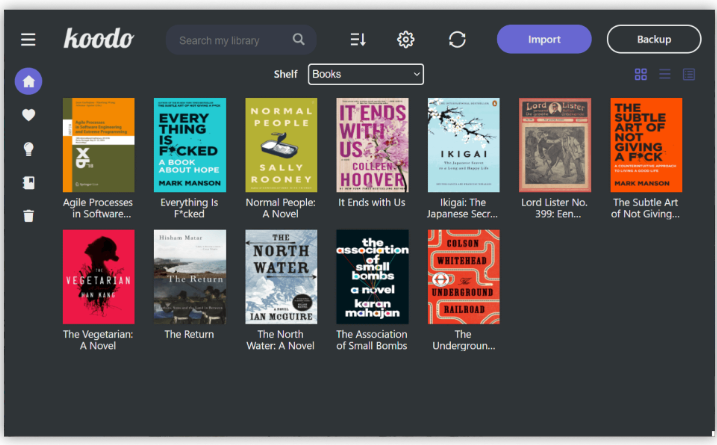Go to the Home library view

click(28, 81)
